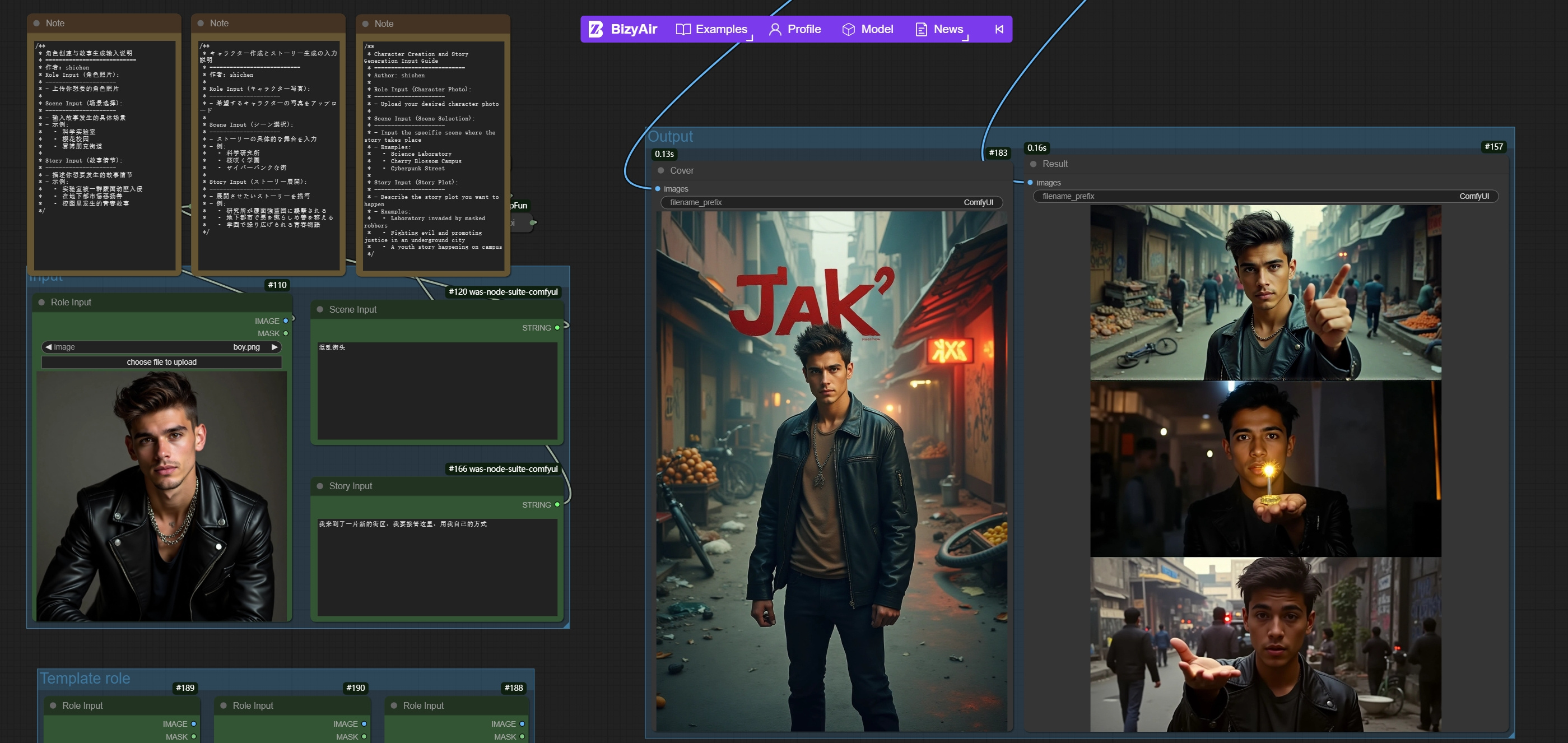Viewport: 1568px width, 743px height.
Task: Collapse the Cover node via its title dot
Action: click(x=661, y=170)
